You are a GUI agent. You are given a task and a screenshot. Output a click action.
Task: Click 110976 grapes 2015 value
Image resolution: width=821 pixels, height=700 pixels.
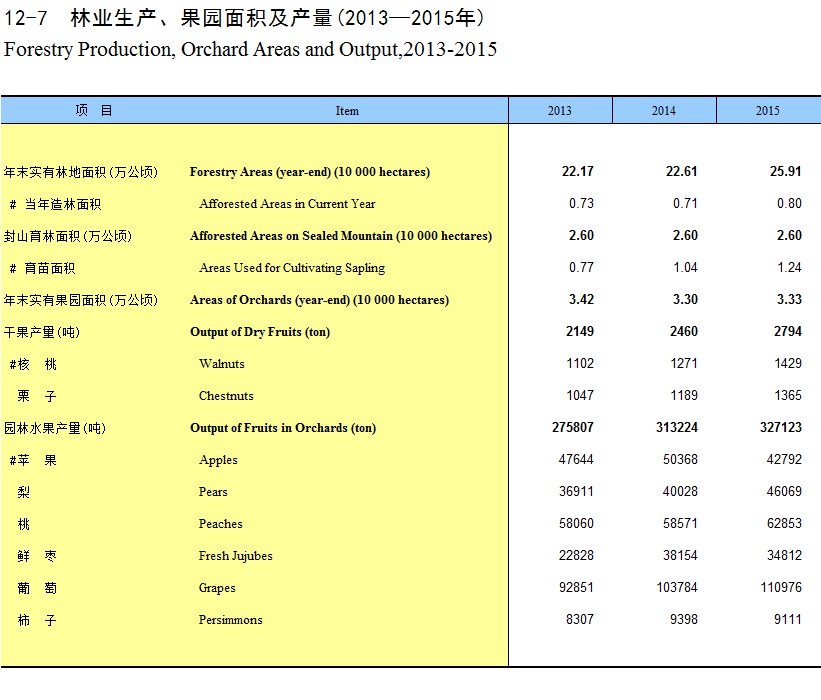[x=781, y=587]
